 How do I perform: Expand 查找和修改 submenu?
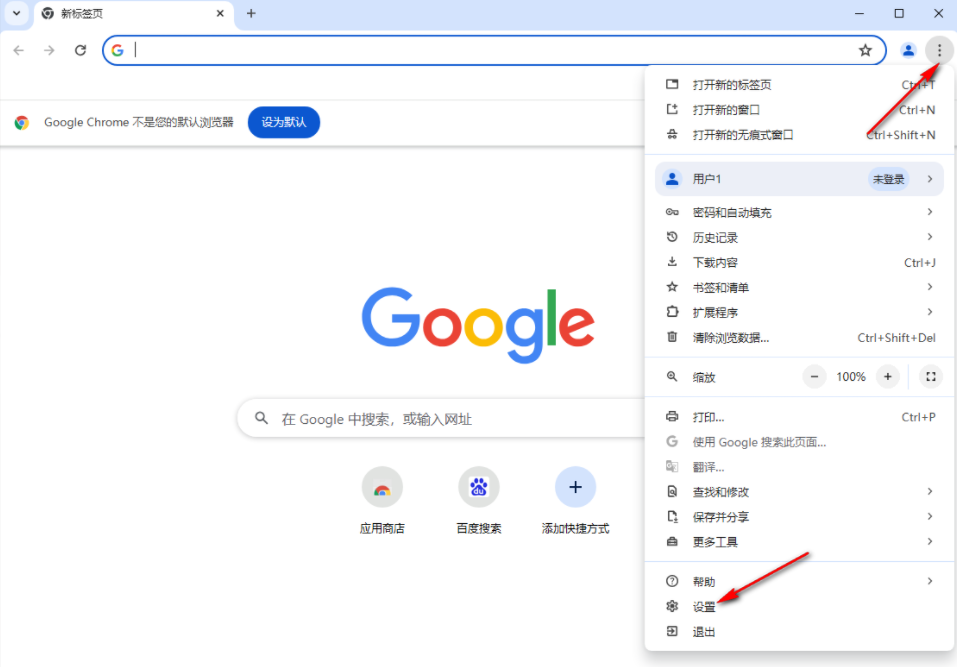pyautogui.click(x=800, y=492)
